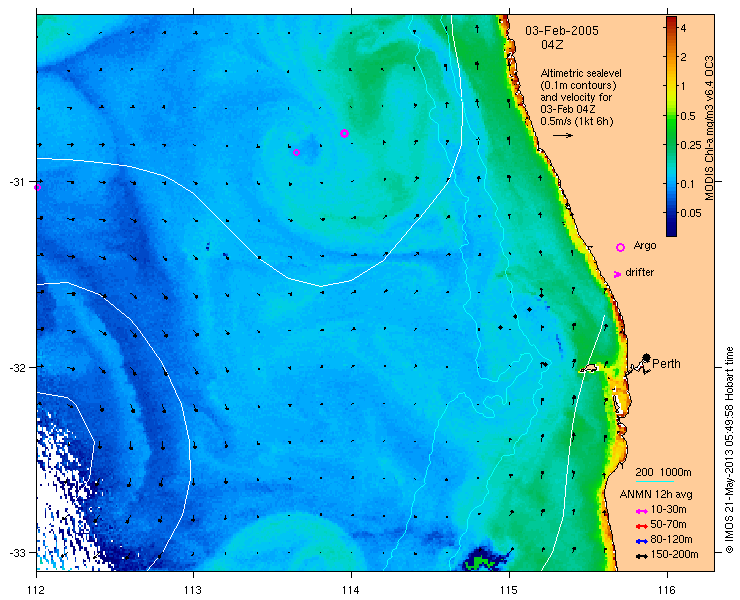Click the magenta drifter arrow legend symbol

[x=617, y=274]
